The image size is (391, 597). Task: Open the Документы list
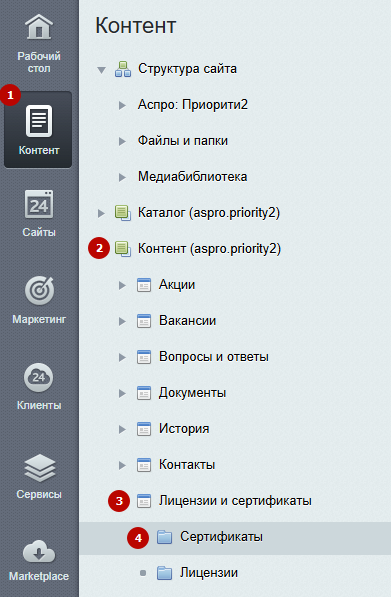(192, 393)
